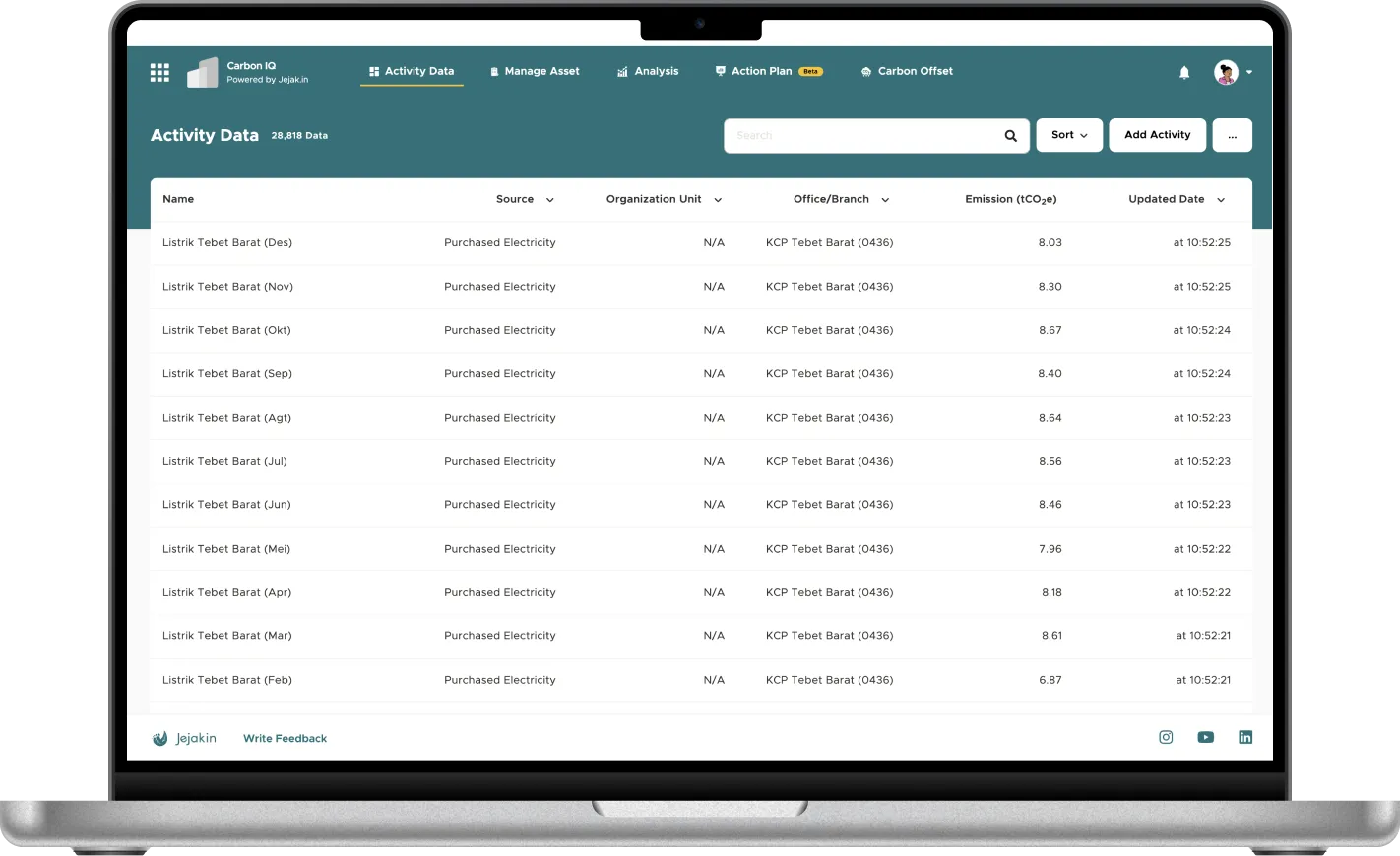The height and width of the screenshot is (856, 1400).
Task: Click the search magnifier icon
Action: pyautogui.click(x=1009, y=135)
